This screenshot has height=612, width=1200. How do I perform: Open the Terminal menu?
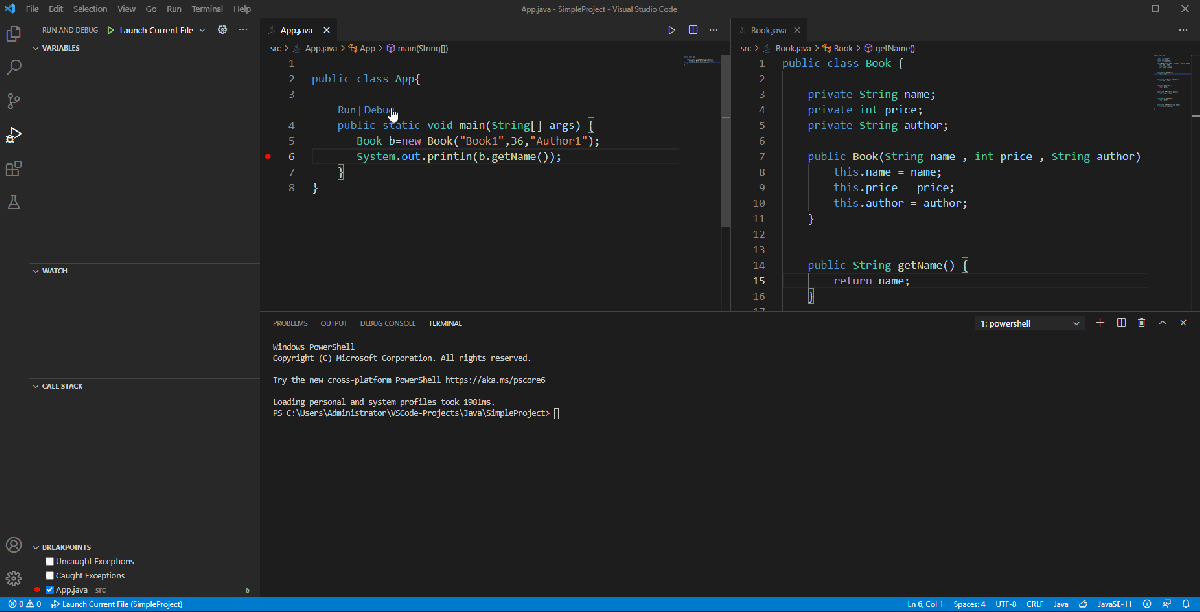pos(207,8)
